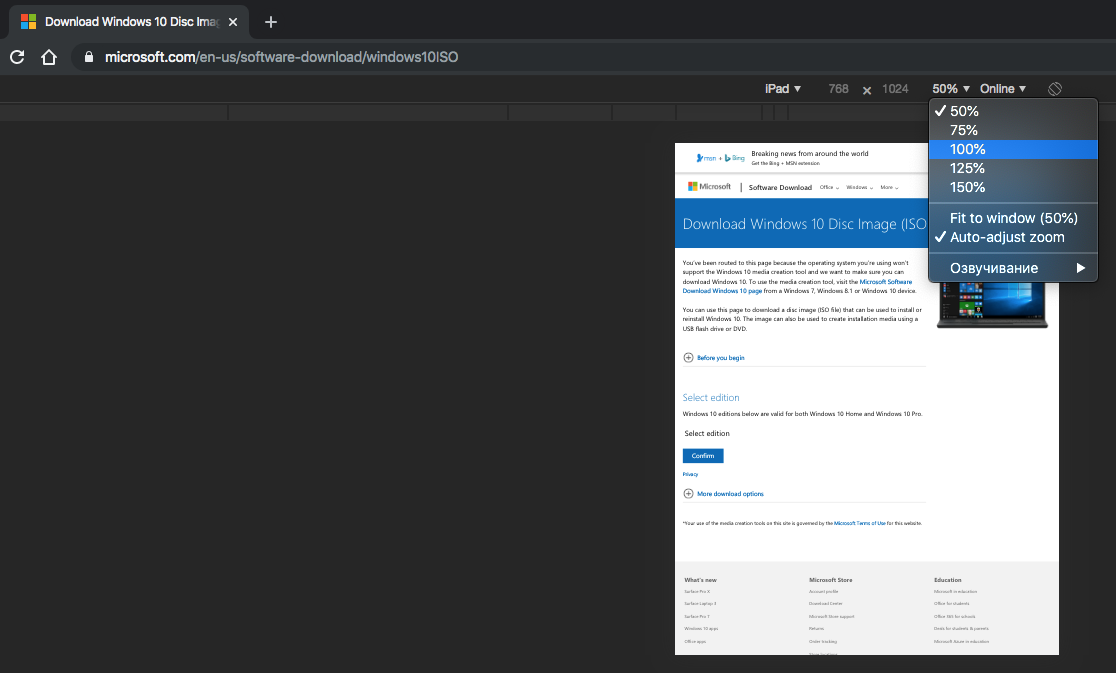Image resolution: width=1116 pixels, height=673 pixels.
Task: Rotate the device with the rotate icon
Action: [1055, 89]
